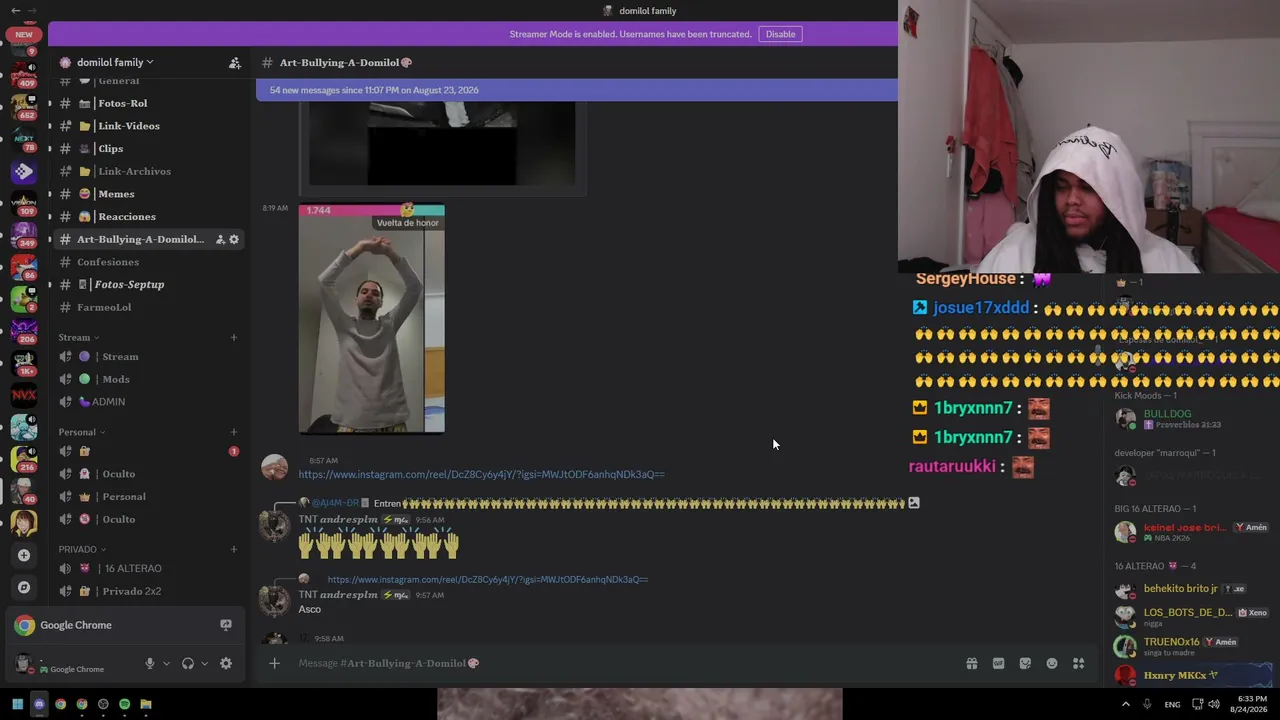This screenshot has height=720, width=1280.
Task: Switch to the Fotos-Rol channel
Action: tap(147, 103)
